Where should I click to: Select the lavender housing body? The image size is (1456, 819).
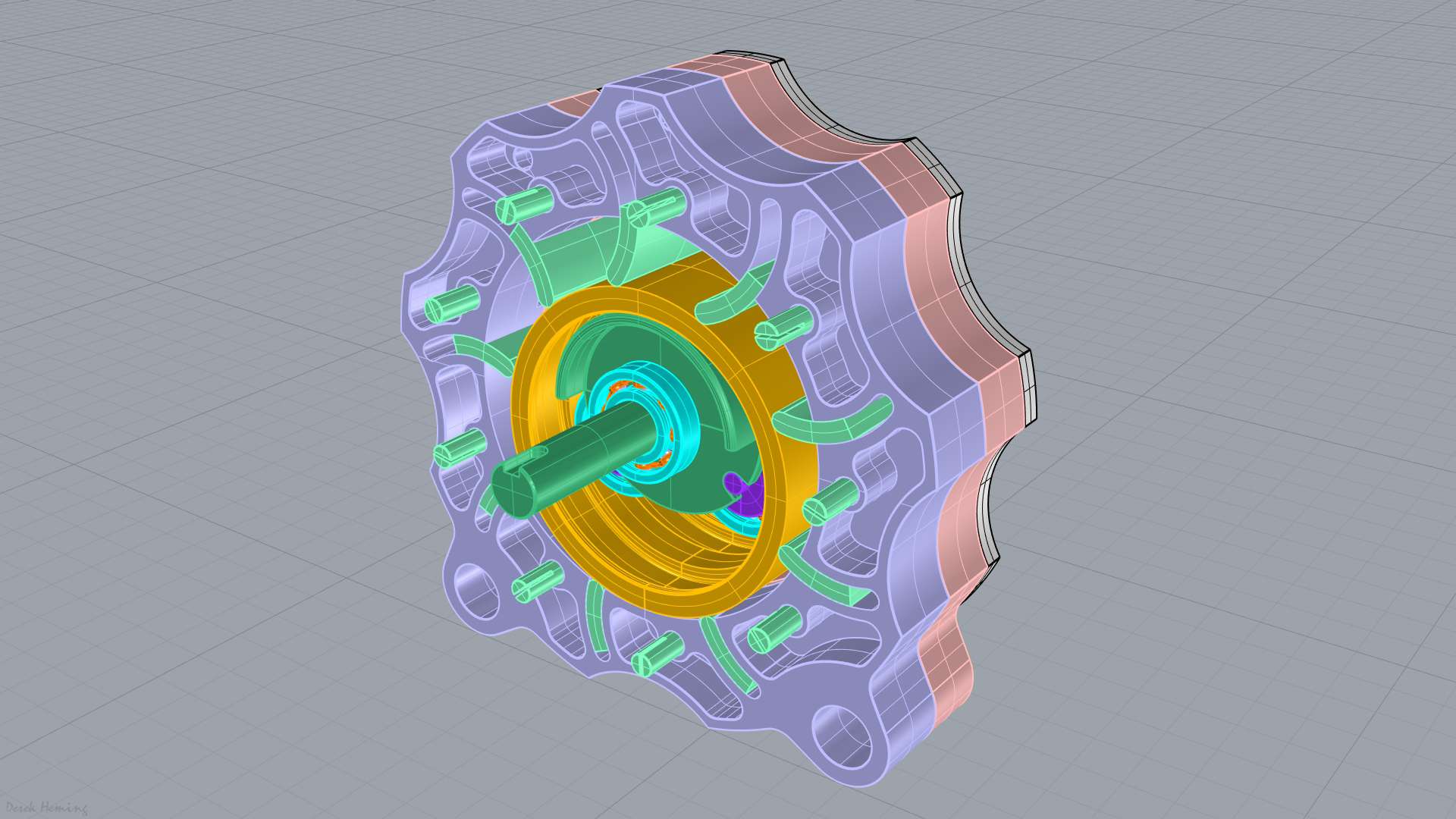tap(880, 288)
